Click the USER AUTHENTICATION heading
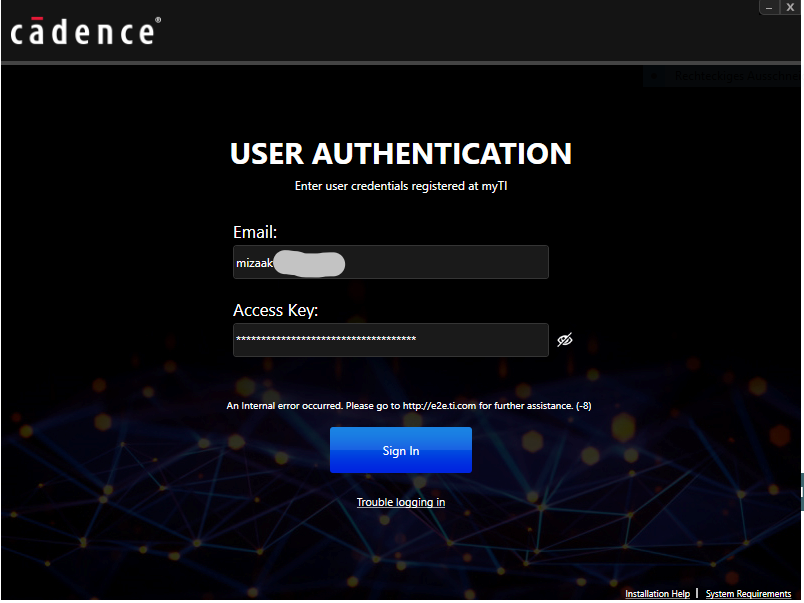This screenshot has height=603, width=804. (x=400, y=153)
